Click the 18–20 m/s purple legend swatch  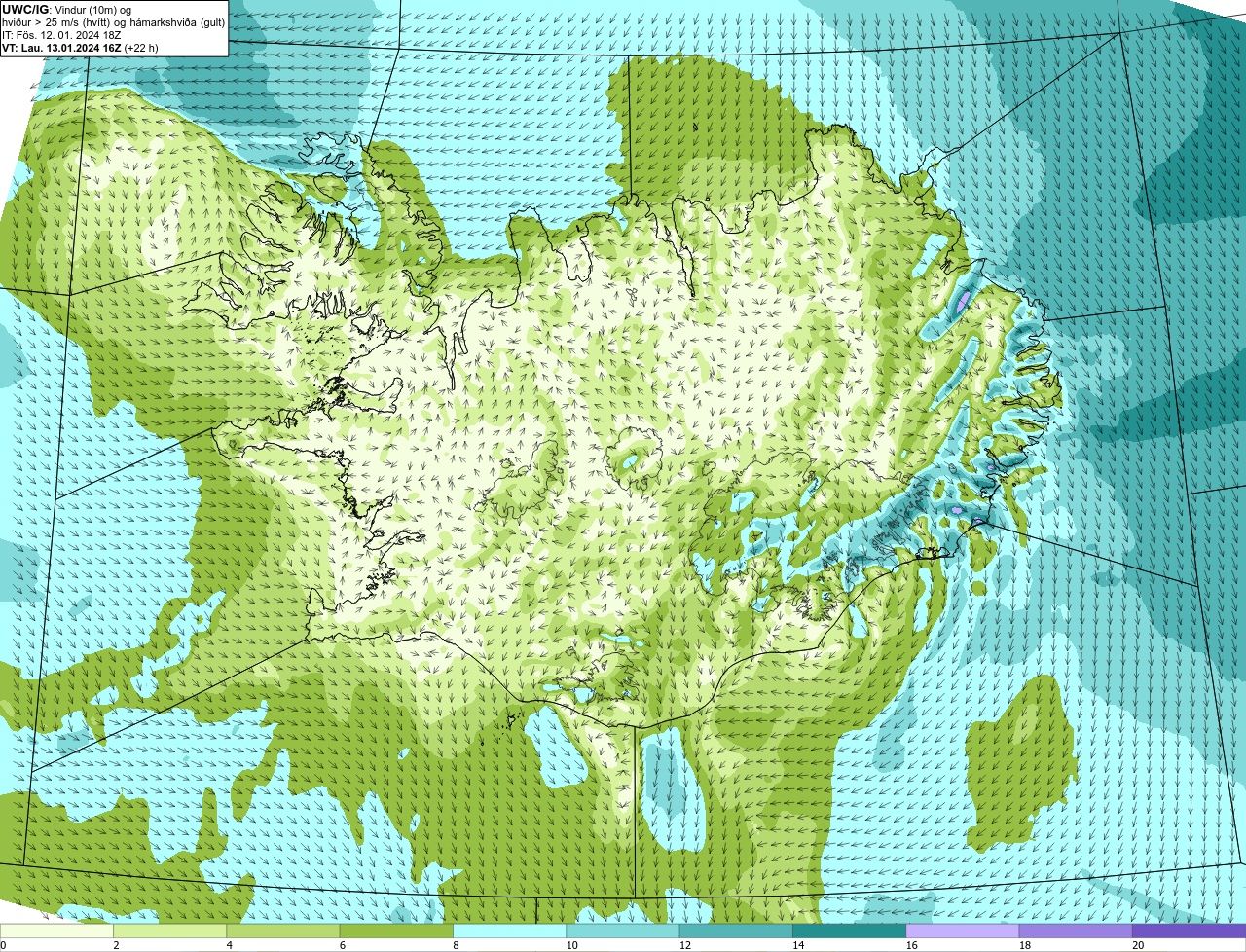pyautogui.click(x=1076, y=931)
